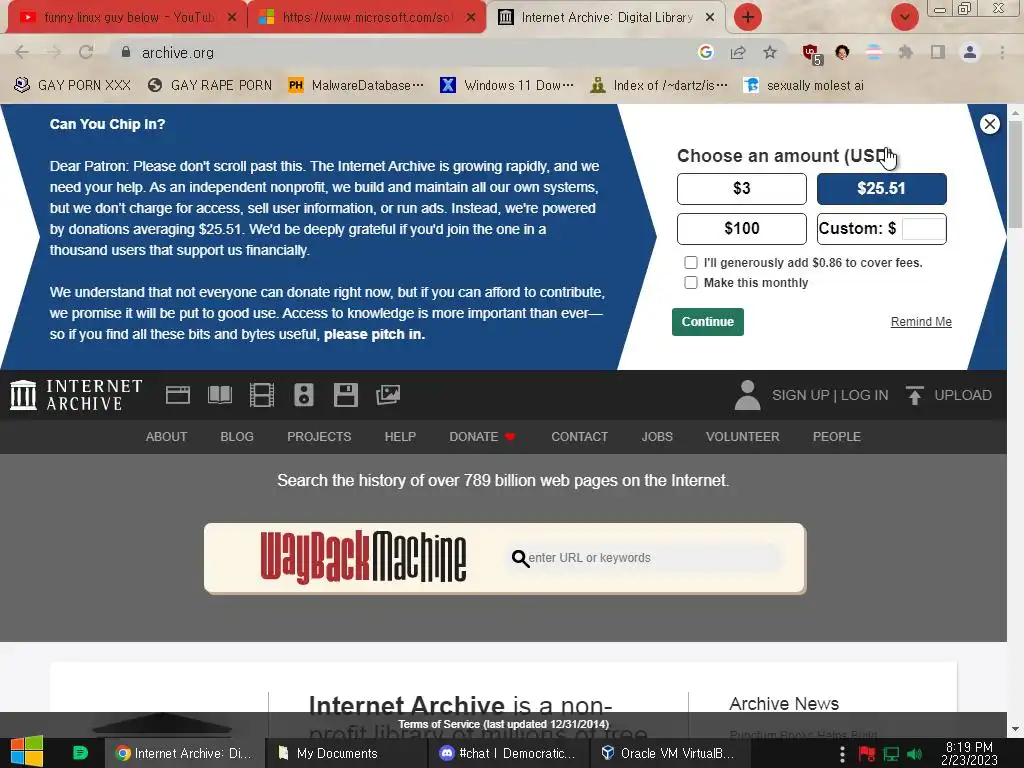
Task: Click the share page icon
Action: point(738,52)
